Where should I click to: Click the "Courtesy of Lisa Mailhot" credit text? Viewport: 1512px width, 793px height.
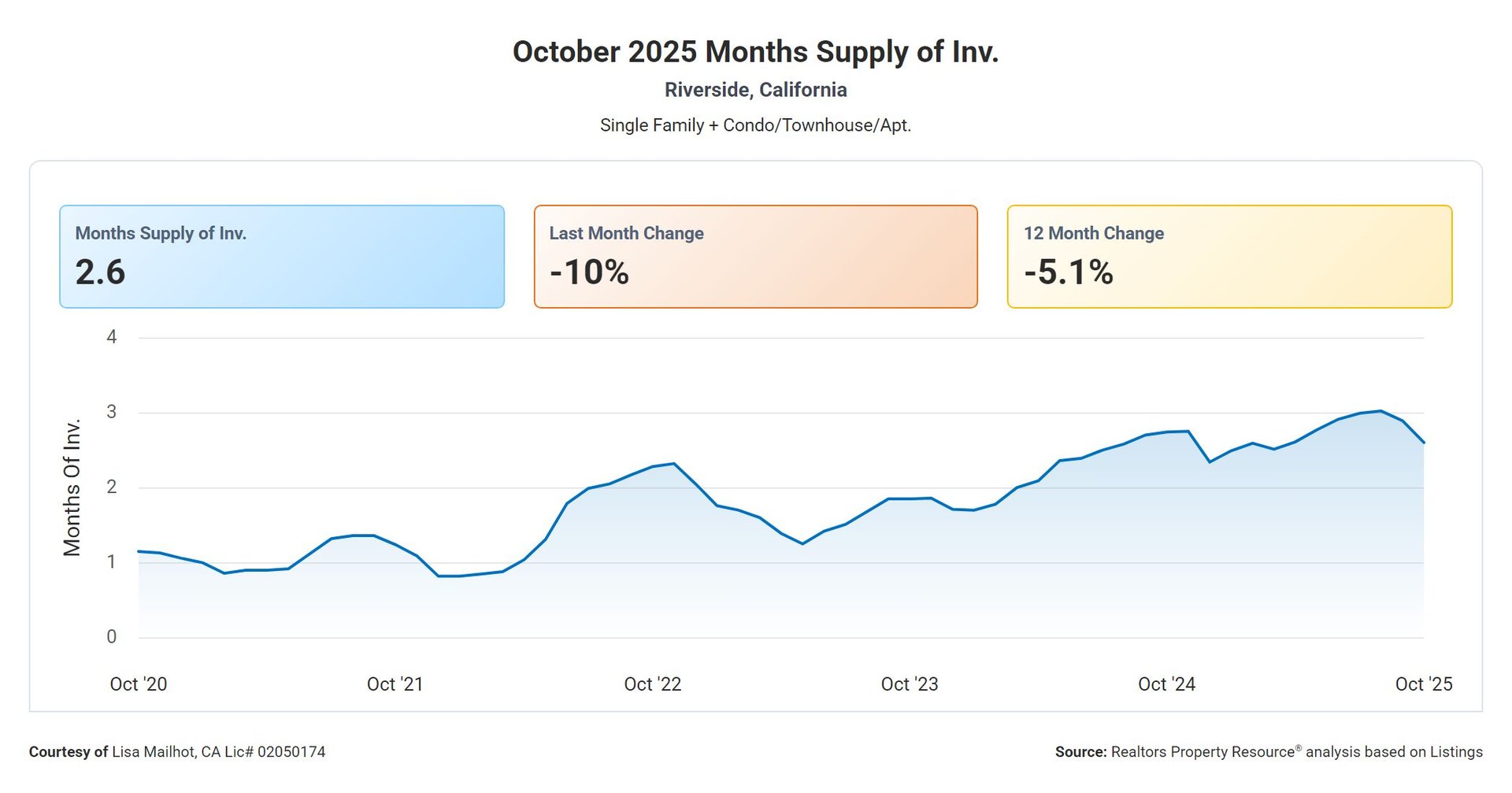pos(177,752)
